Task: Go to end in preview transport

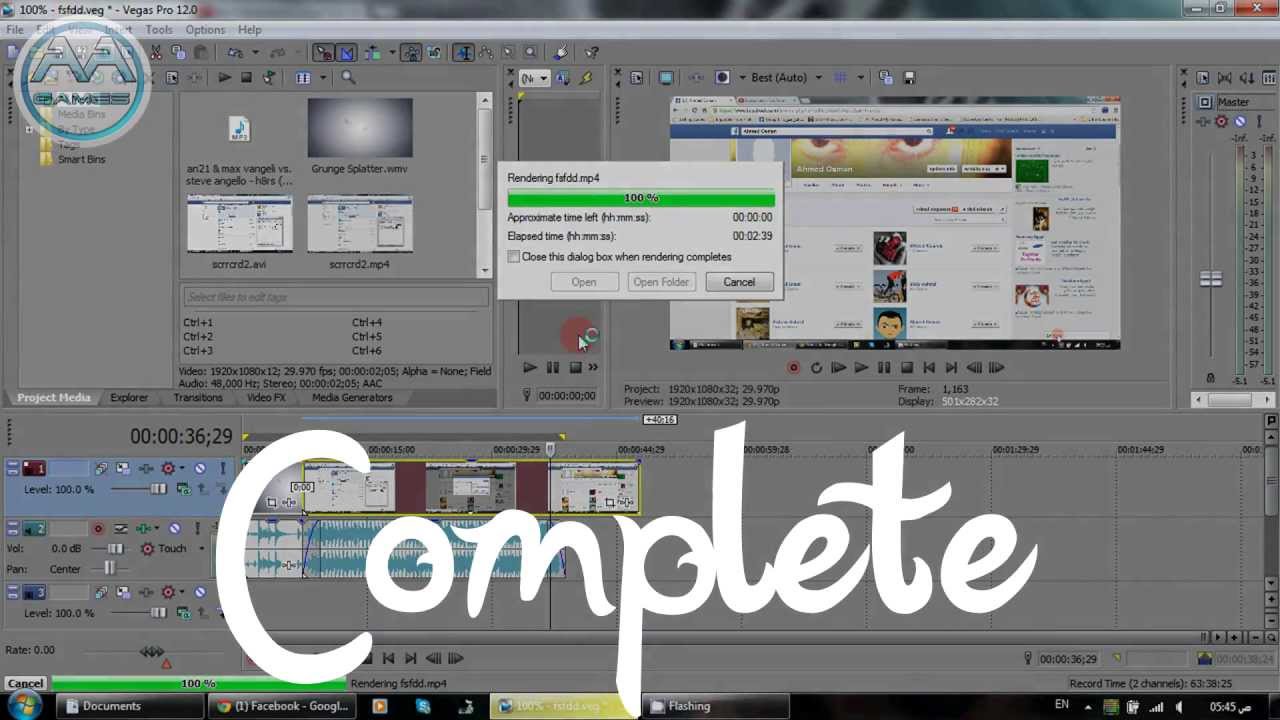Action: click(x=951, y=367)
